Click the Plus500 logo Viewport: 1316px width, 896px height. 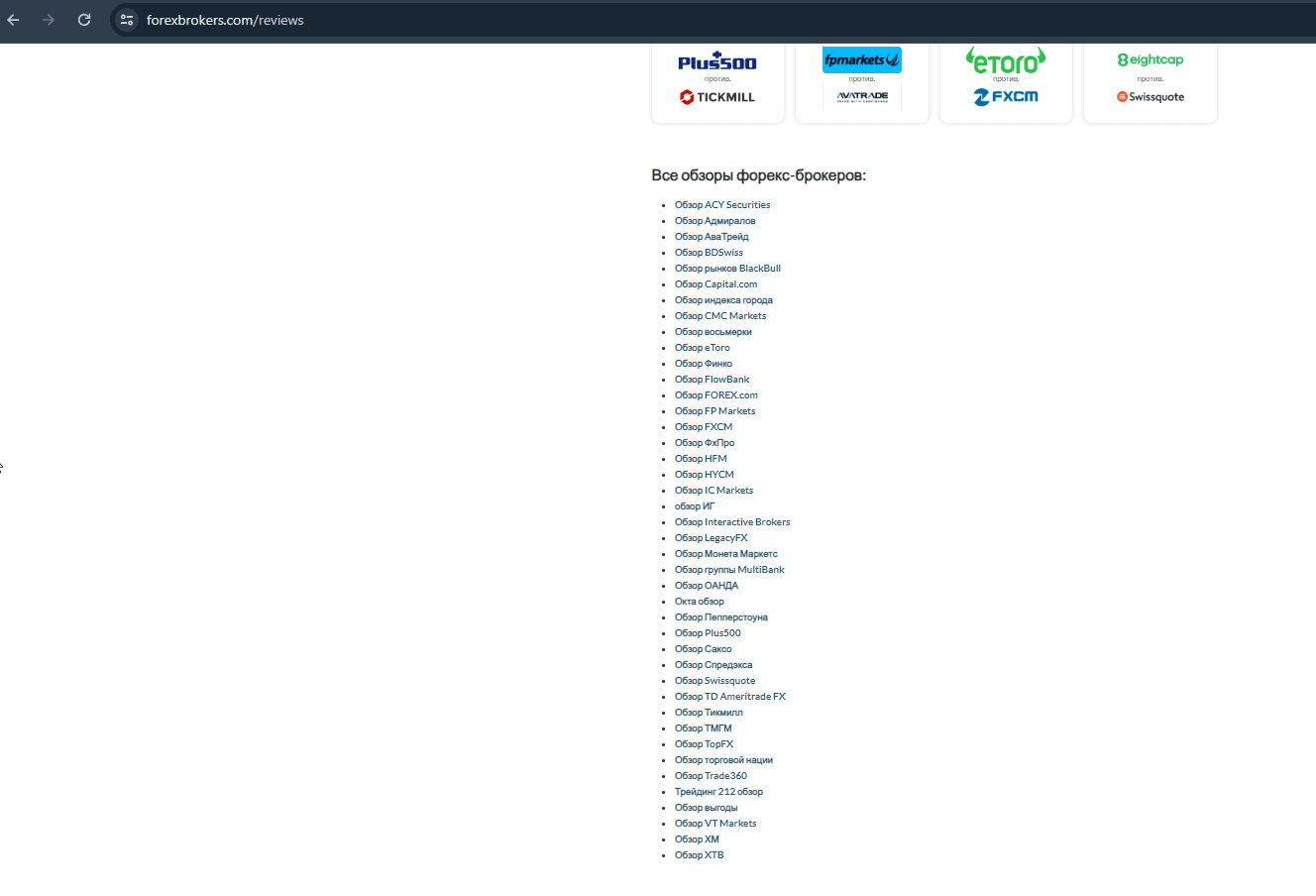tap(717, 61)
